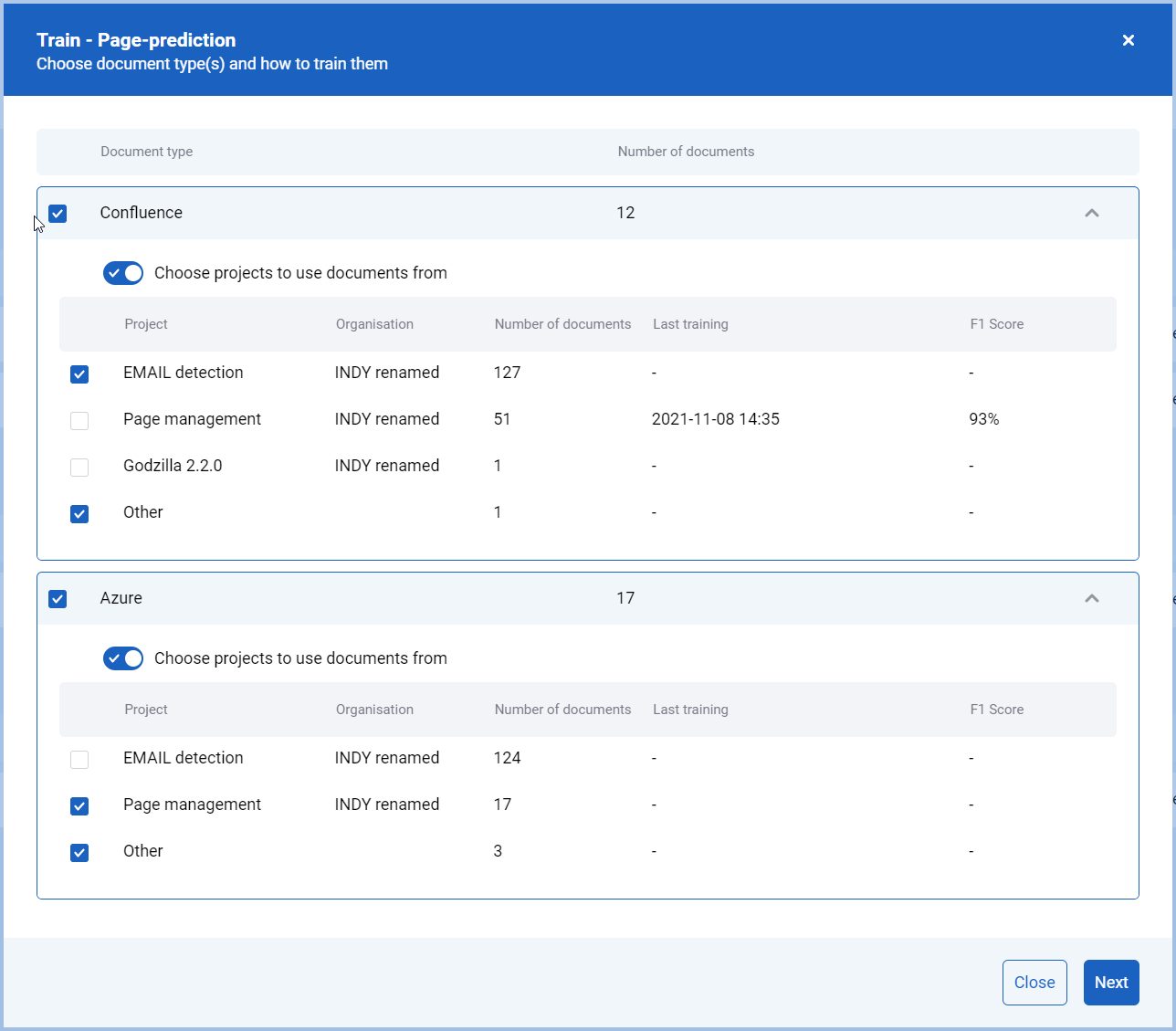Image resolution: width=1176 pixels, height=1031 pixels.
Task: Click the 124 documents count cell
Action: click(x=507, y=758)
